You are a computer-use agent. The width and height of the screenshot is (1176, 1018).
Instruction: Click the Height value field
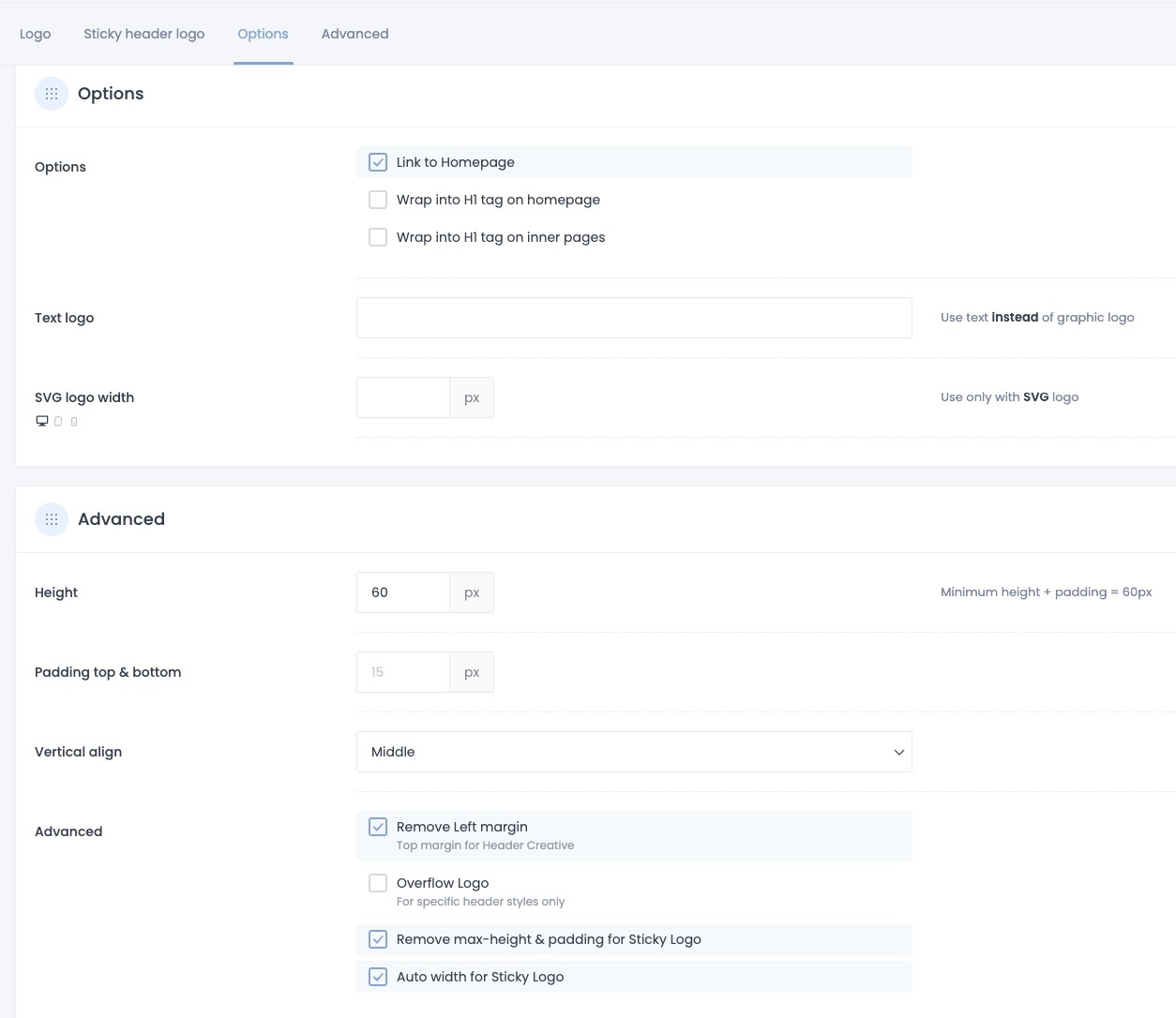click(403, 592)
